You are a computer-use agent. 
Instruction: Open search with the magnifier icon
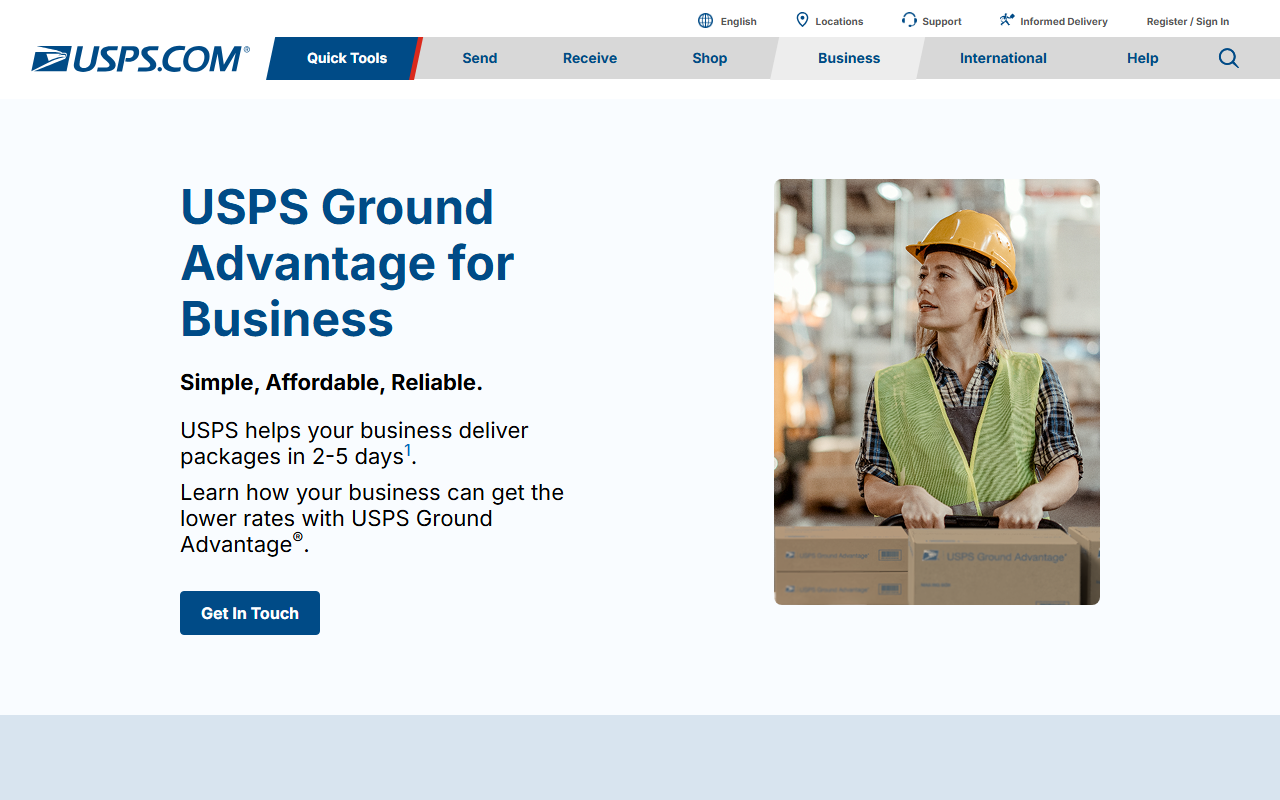pyautogui.click(x=1229, y=58)
